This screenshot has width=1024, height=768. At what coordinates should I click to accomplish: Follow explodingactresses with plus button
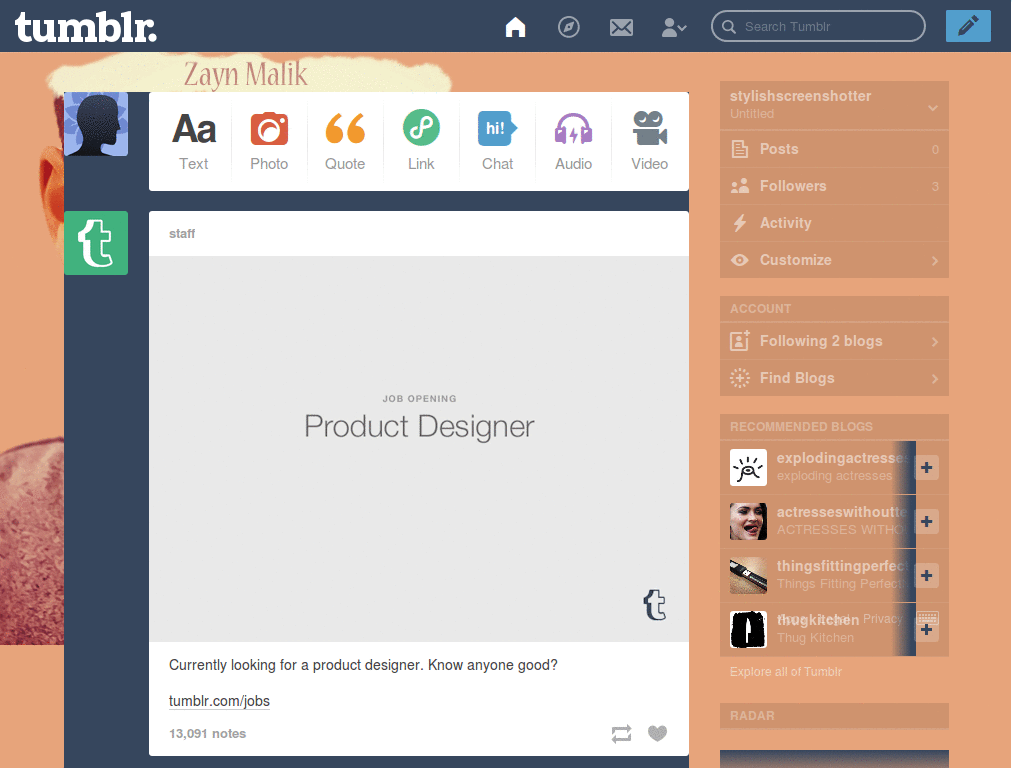(926, 468)
